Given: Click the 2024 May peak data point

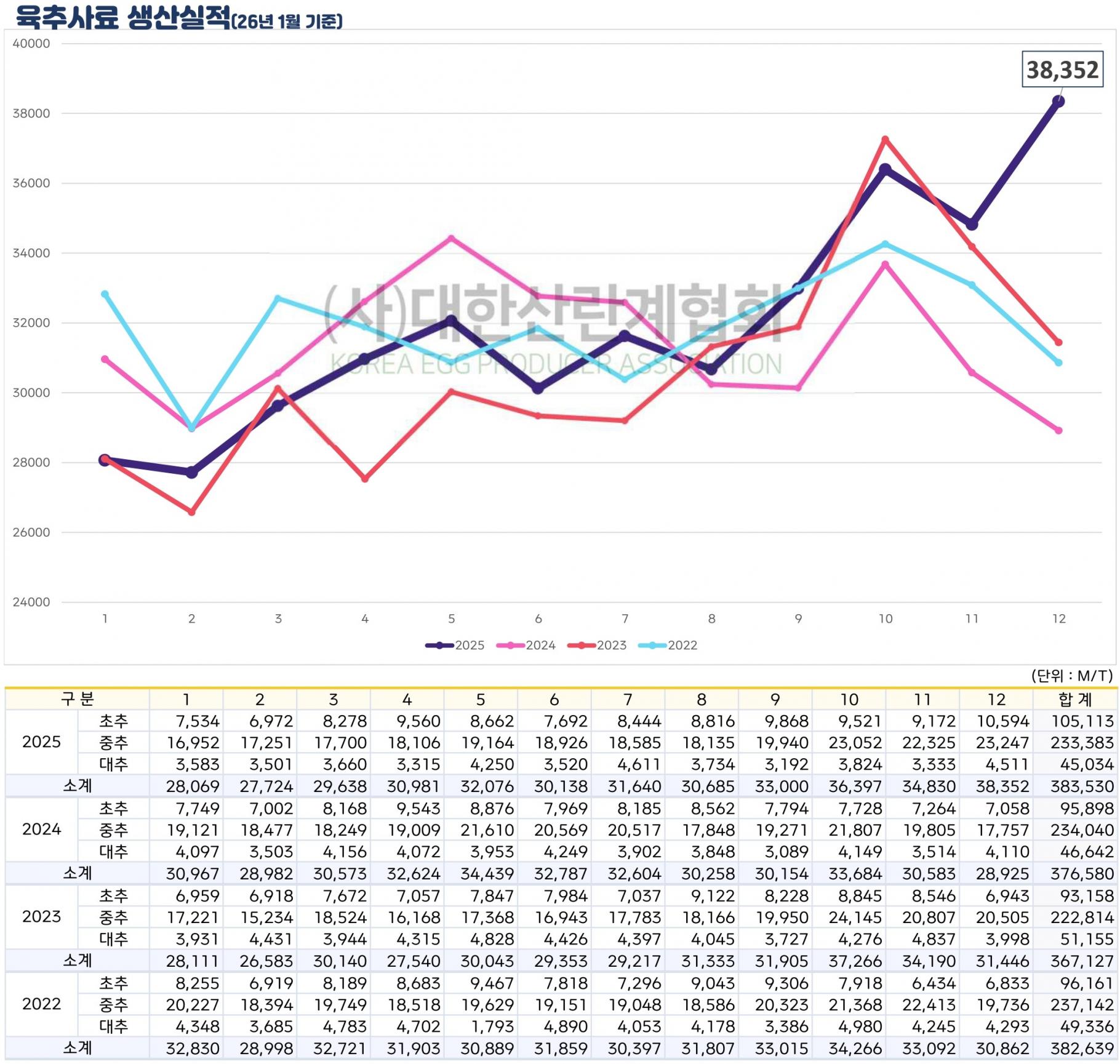Looking at the screenshot, I should click(x=451, y=238).
